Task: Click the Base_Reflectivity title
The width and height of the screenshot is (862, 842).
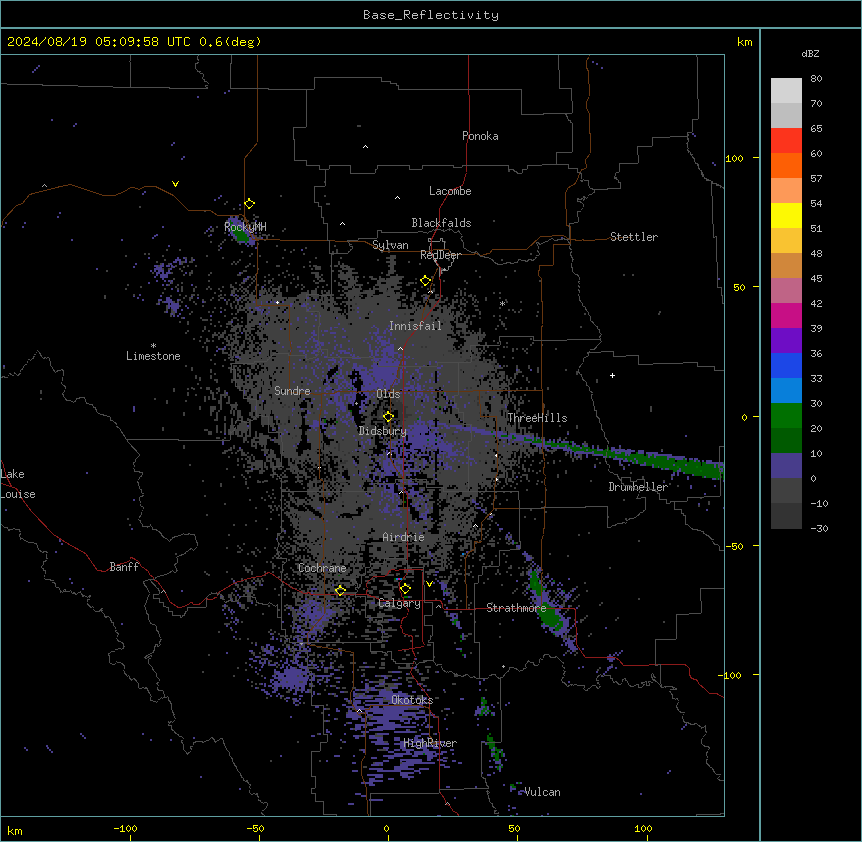Action: 431,15
